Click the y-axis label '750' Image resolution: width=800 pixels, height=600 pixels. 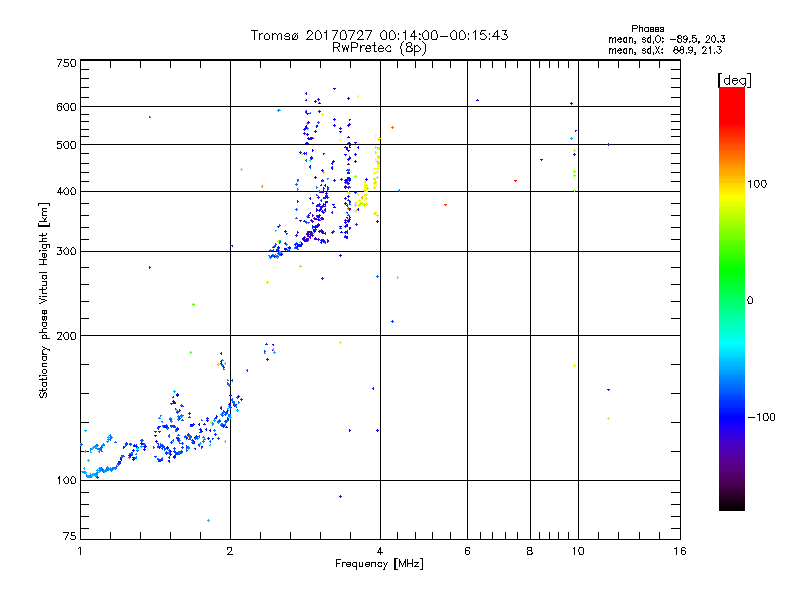pyautogui.click(x=67, y=63)
